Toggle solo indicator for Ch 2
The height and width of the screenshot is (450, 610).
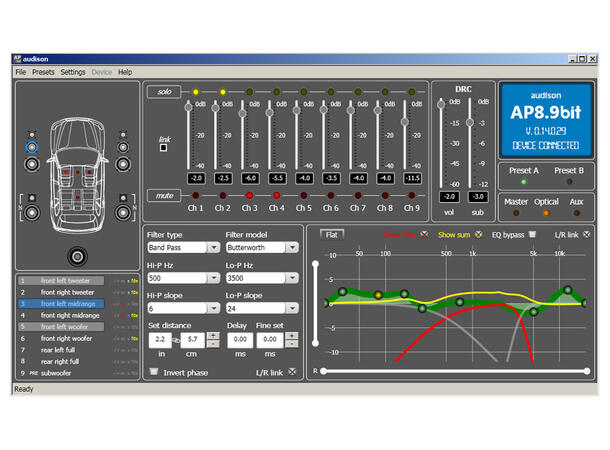pos(223,92)
